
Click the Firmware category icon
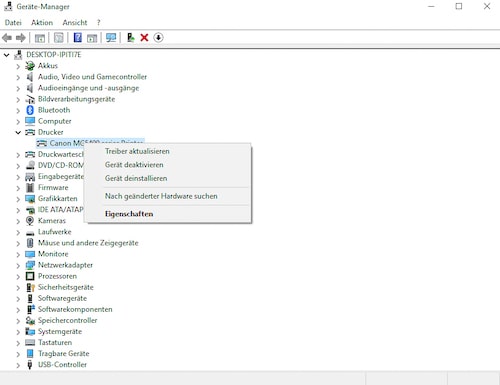coord(30,188)
